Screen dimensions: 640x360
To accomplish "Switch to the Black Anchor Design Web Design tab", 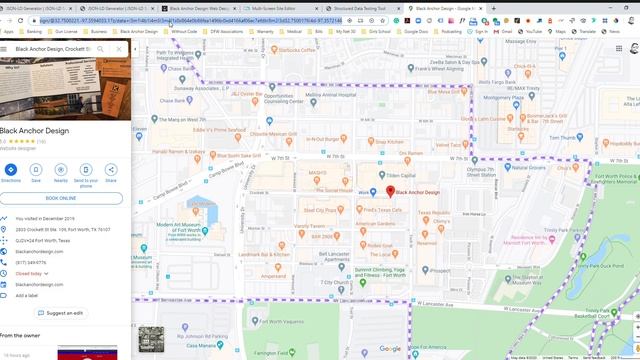I will tap(199, 8).
